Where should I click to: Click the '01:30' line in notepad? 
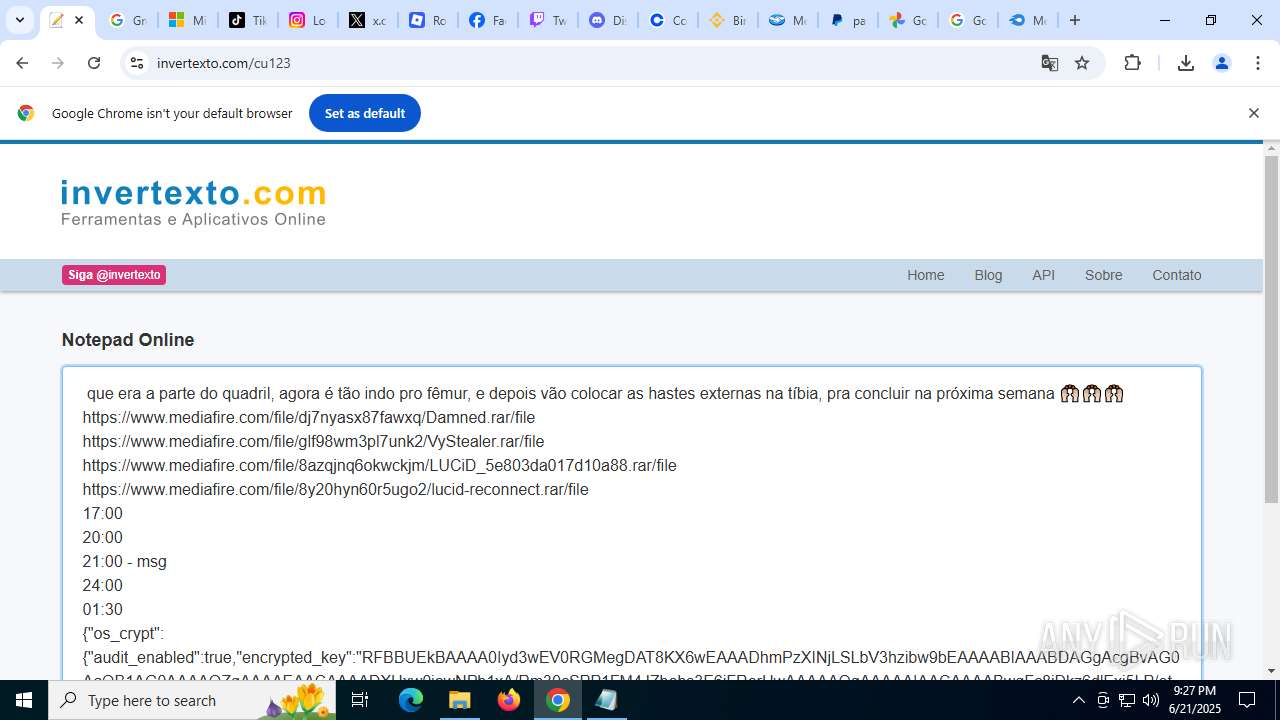pos(103,609)
